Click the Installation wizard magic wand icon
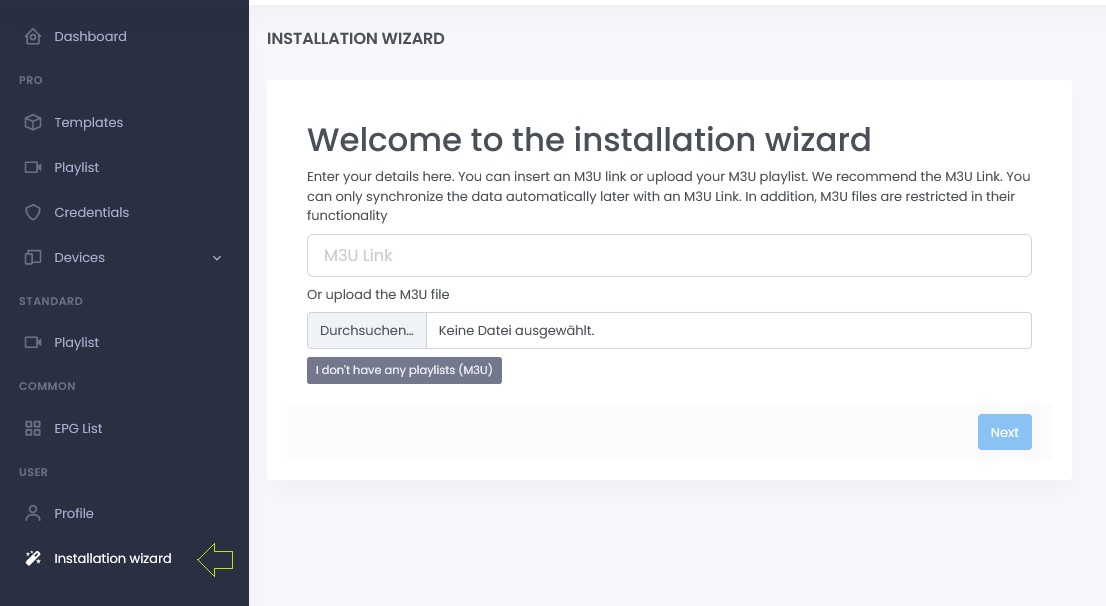 tap(33, 559)
